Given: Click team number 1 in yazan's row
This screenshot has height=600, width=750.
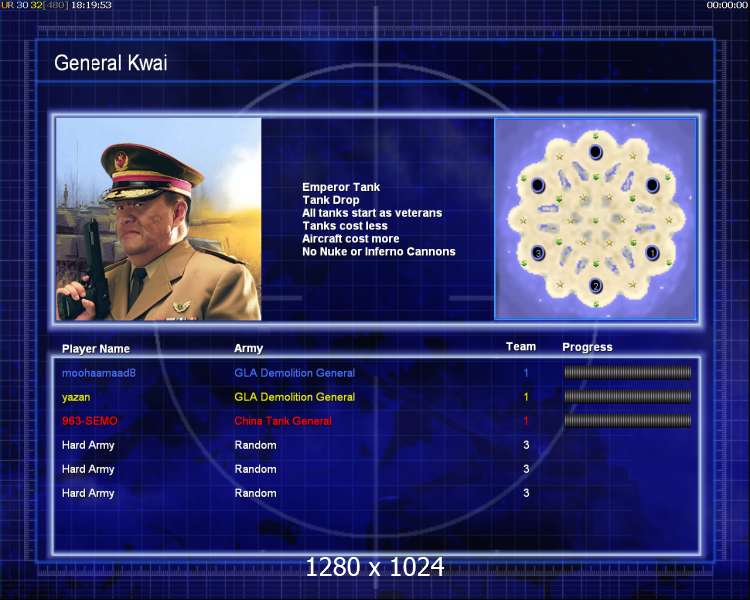Looking at the screenshot, I should 526,397.
